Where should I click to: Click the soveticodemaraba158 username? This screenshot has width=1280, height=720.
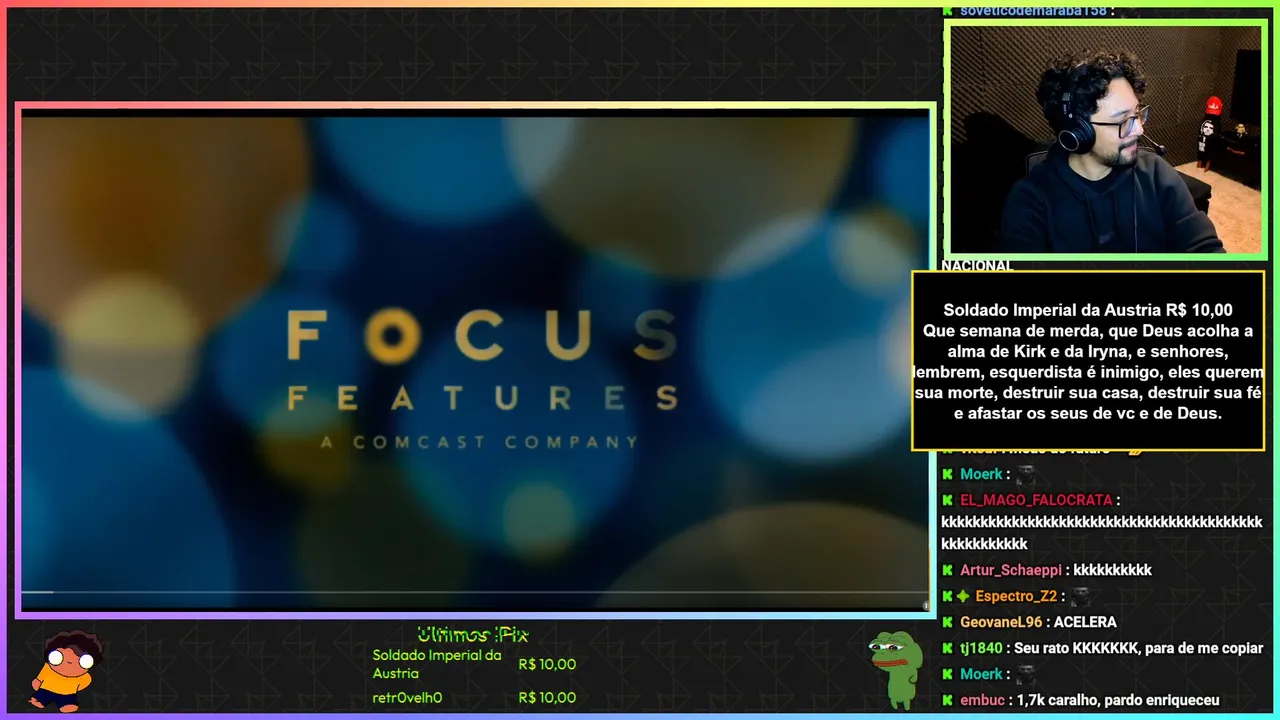[x=1032, y=10]
